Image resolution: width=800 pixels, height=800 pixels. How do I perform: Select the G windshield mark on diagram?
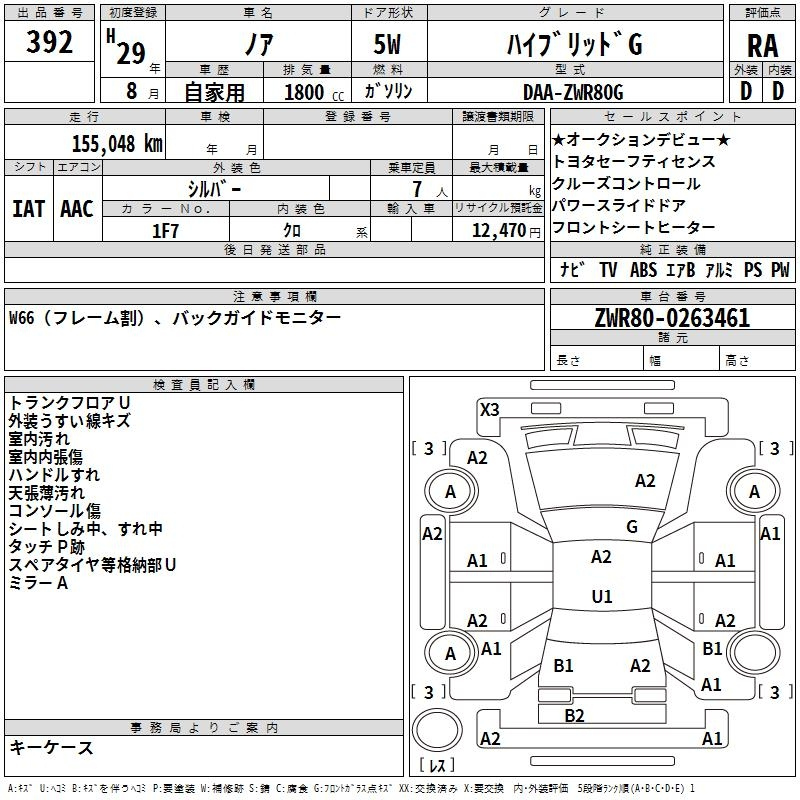point(631,527)
